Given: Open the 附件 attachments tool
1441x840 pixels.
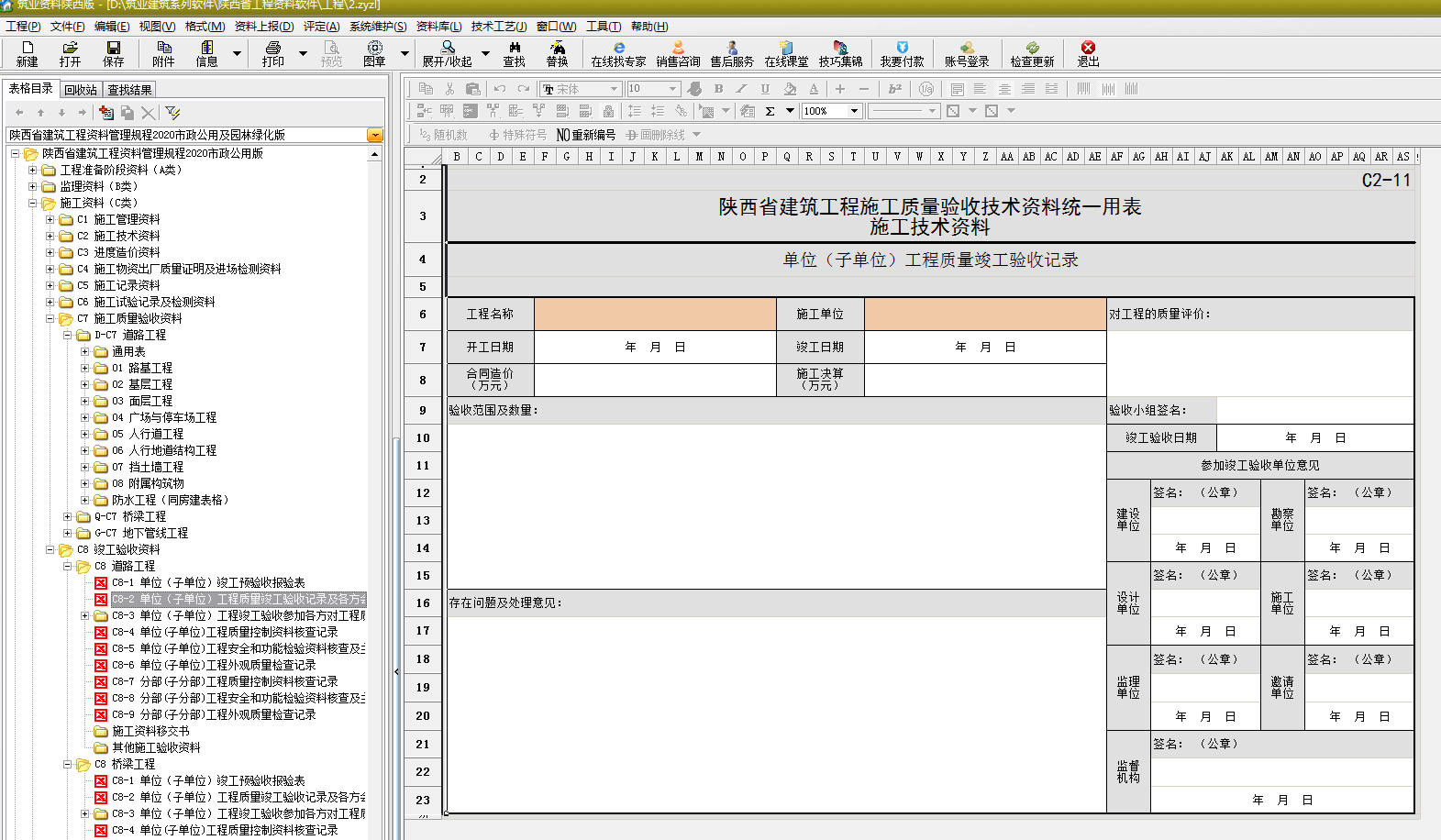Looking at the screenshot, I should tap(163, 54).
